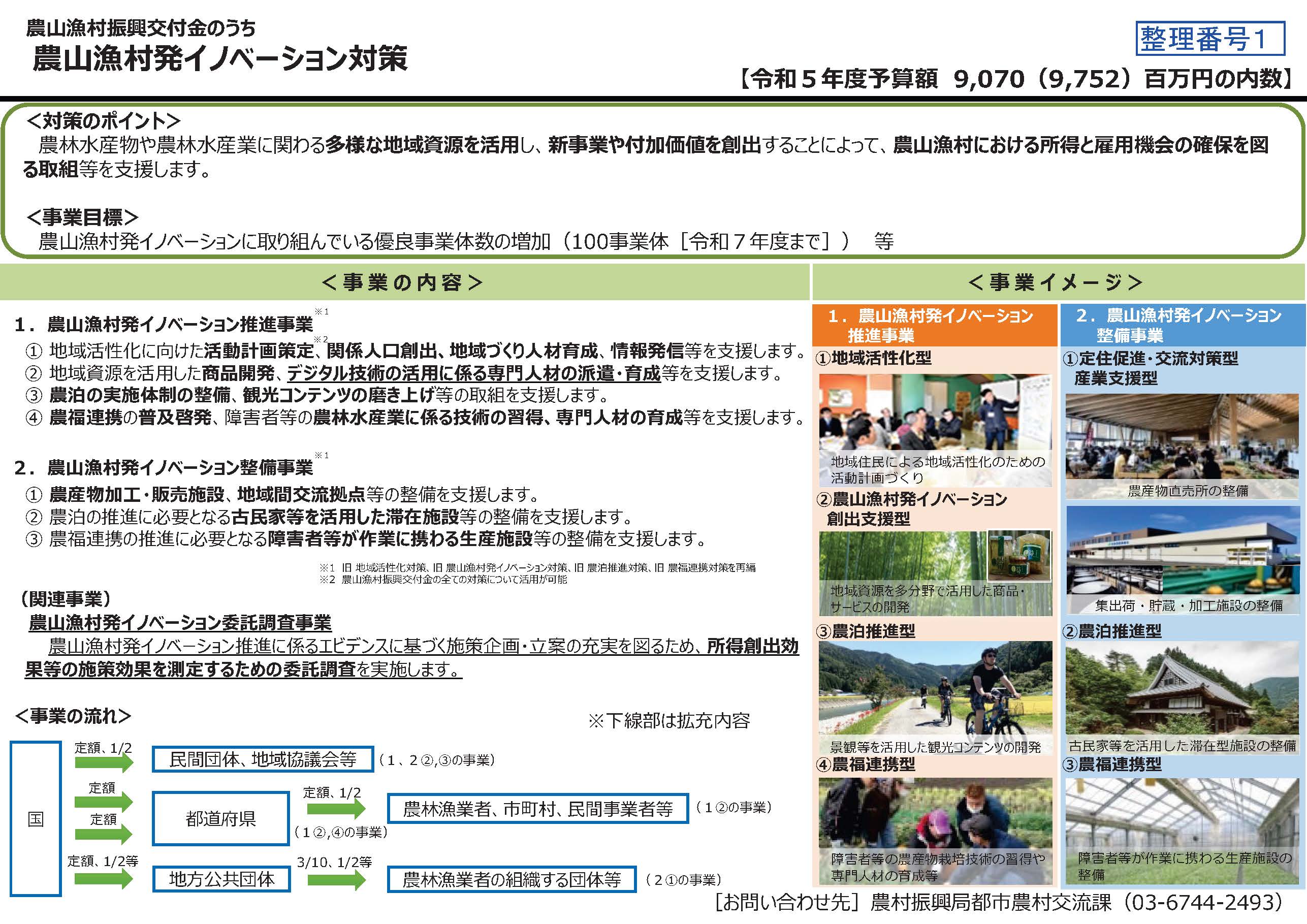Click the greenhouse facility photo

pos(1183,831)
